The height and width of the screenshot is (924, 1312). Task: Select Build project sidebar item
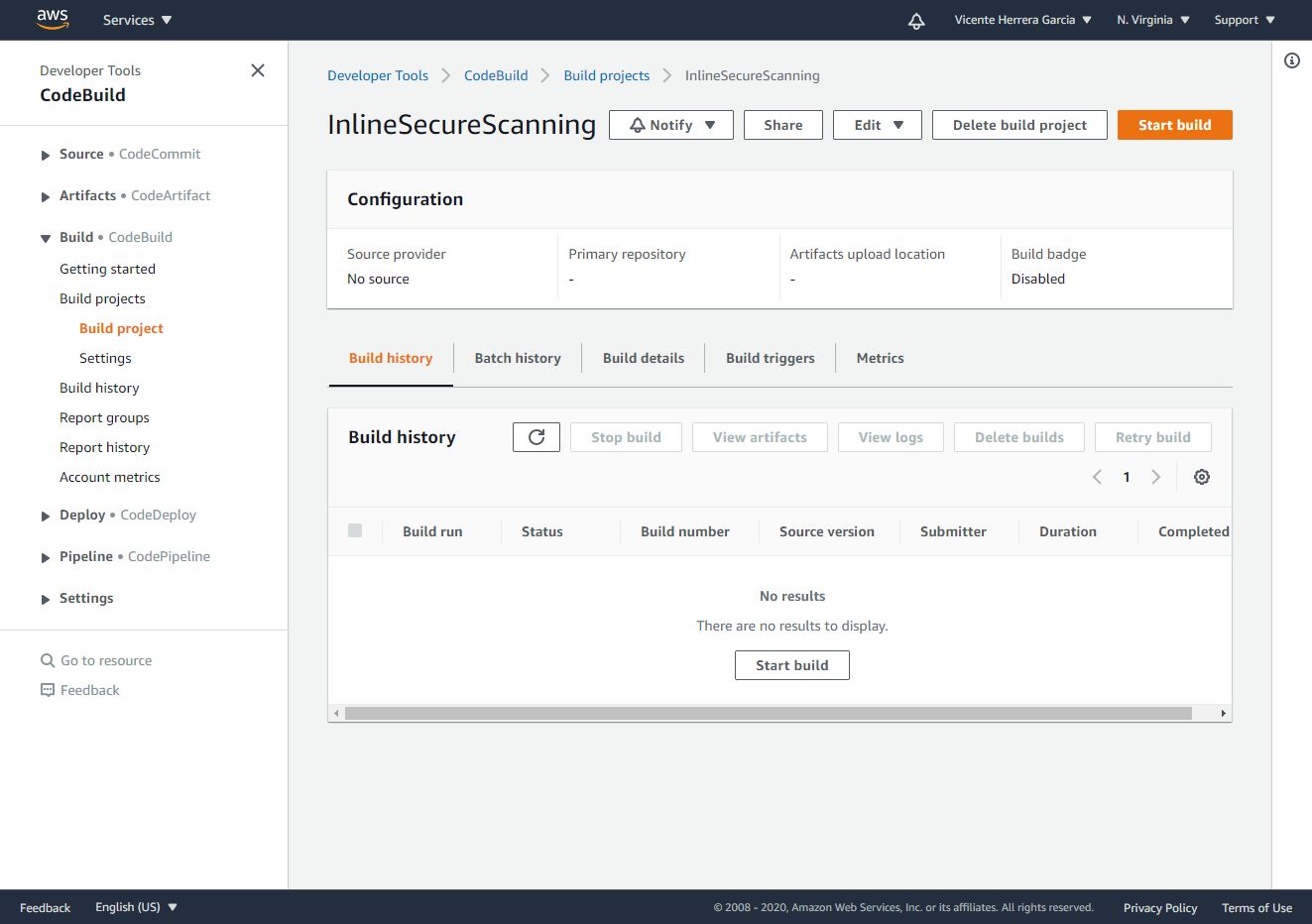(121, 328)
